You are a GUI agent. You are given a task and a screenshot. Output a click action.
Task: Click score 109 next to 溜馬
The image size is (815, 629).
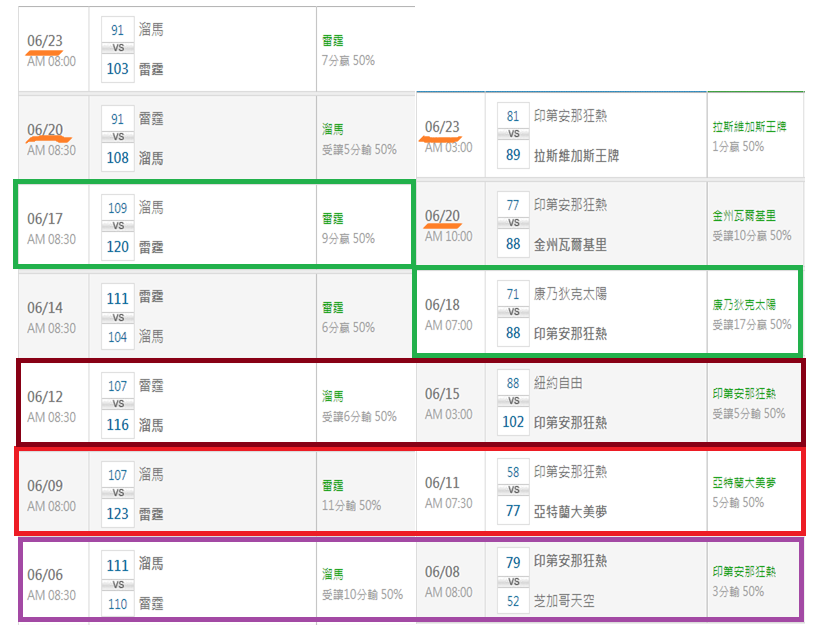(117, 208)
